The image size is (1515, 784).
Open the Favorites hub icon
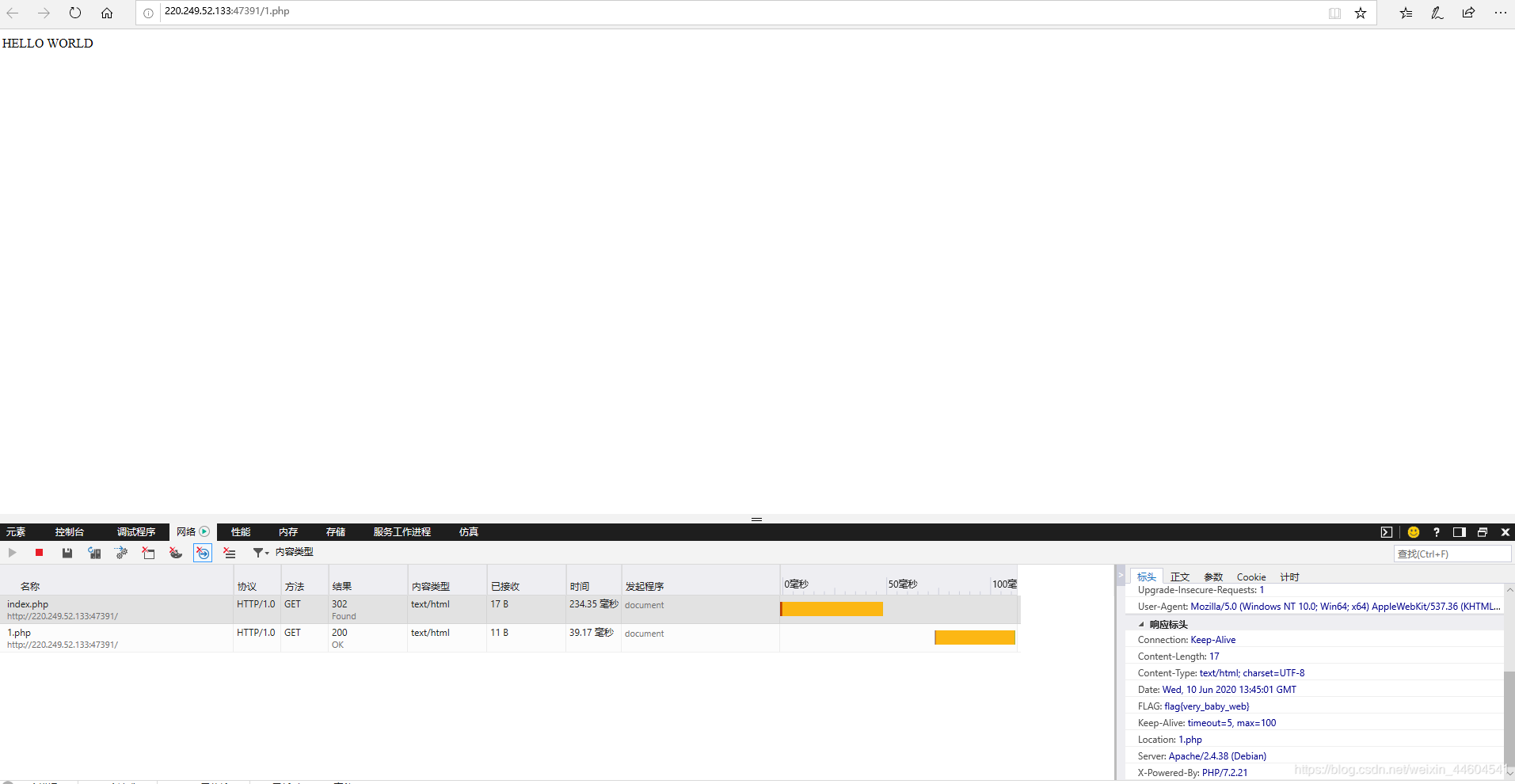[1406, 13]
